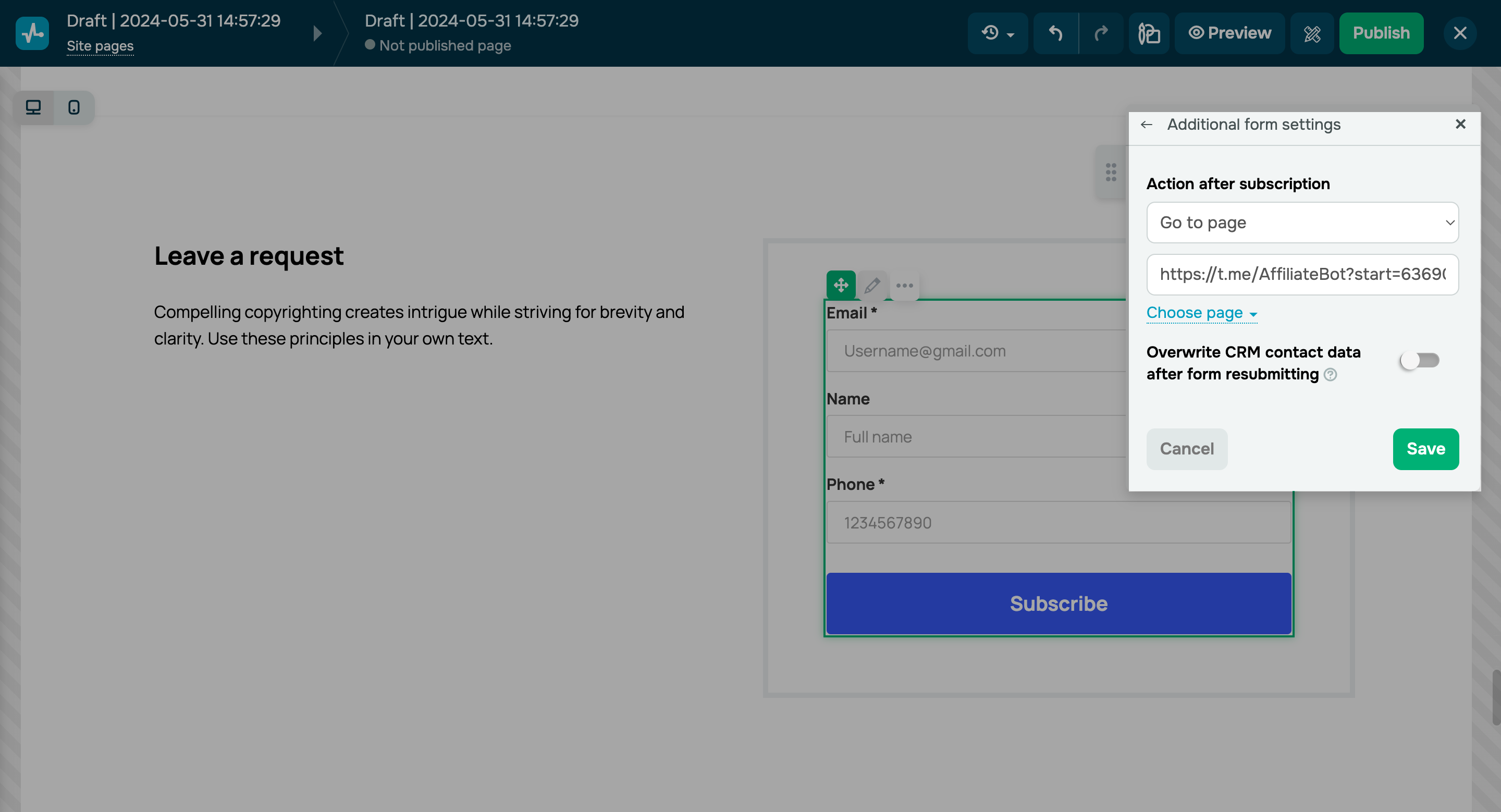This screenshot has width=1501, height=812.
Task: Open the Action after subscription dropdown
Action: click(1303, 223)
